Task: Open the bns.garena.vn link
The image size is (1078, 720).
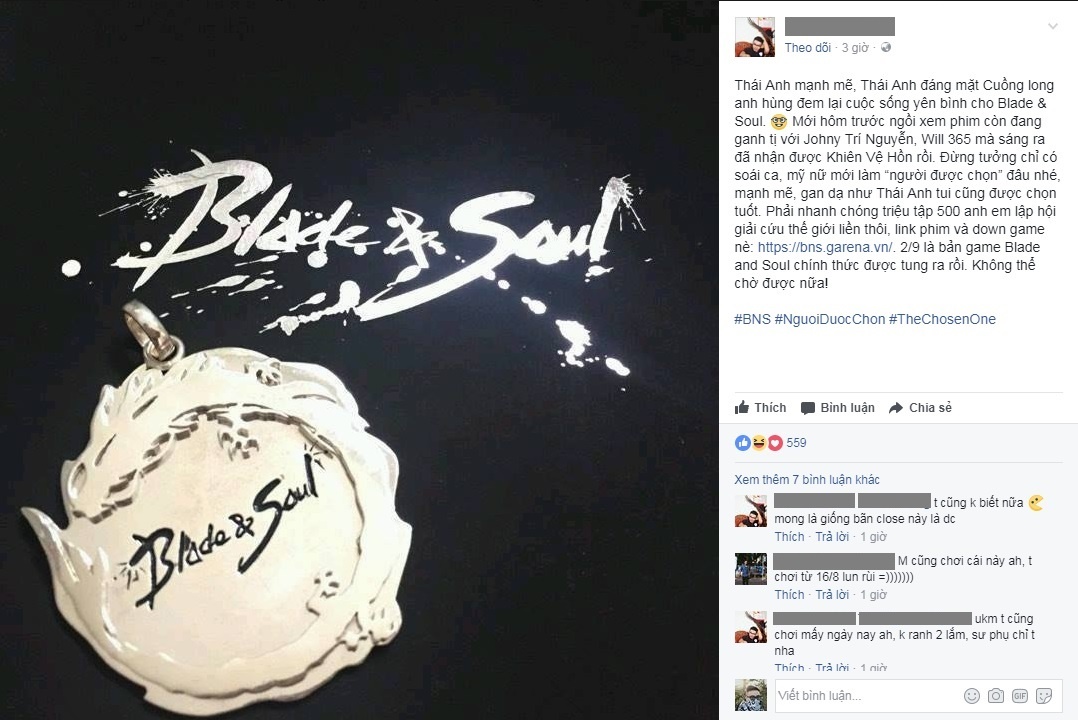Action: point(825,247)
